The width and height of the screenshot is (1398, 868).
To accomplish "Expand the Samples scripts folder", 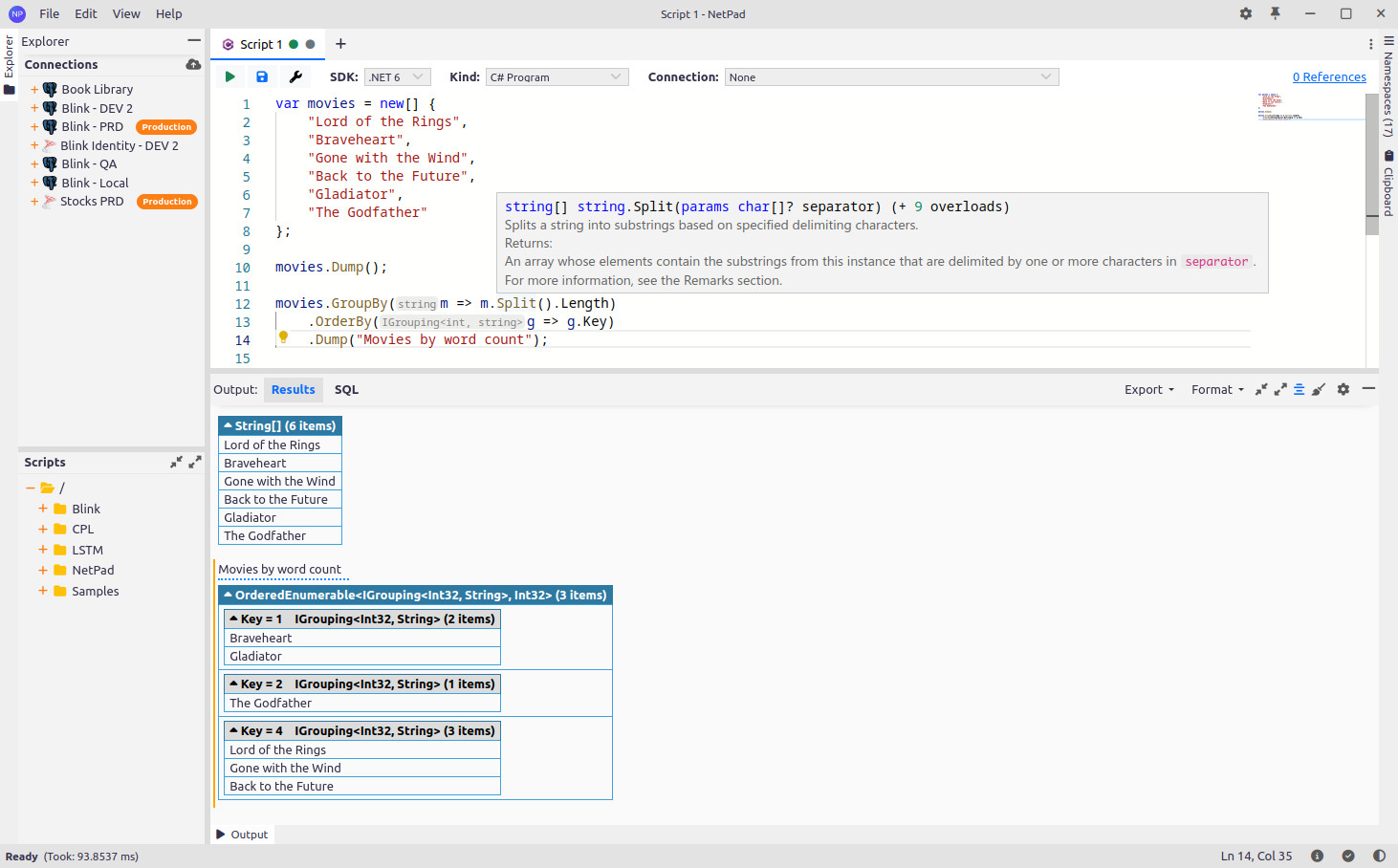I will click(x=42, y=591).
